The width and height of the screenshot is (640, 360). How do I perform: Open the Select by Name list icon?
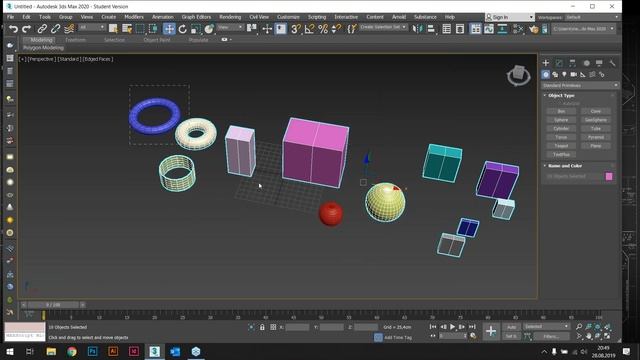click(x=127, y=29)
